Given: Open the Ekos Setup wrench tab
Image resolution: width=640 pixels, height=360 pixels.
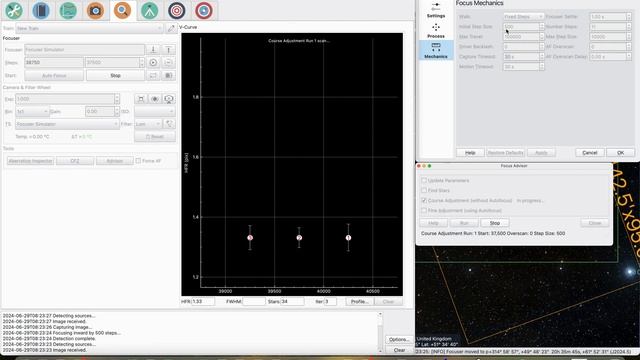Looking at the screenshot, I should tap(14, 10).
